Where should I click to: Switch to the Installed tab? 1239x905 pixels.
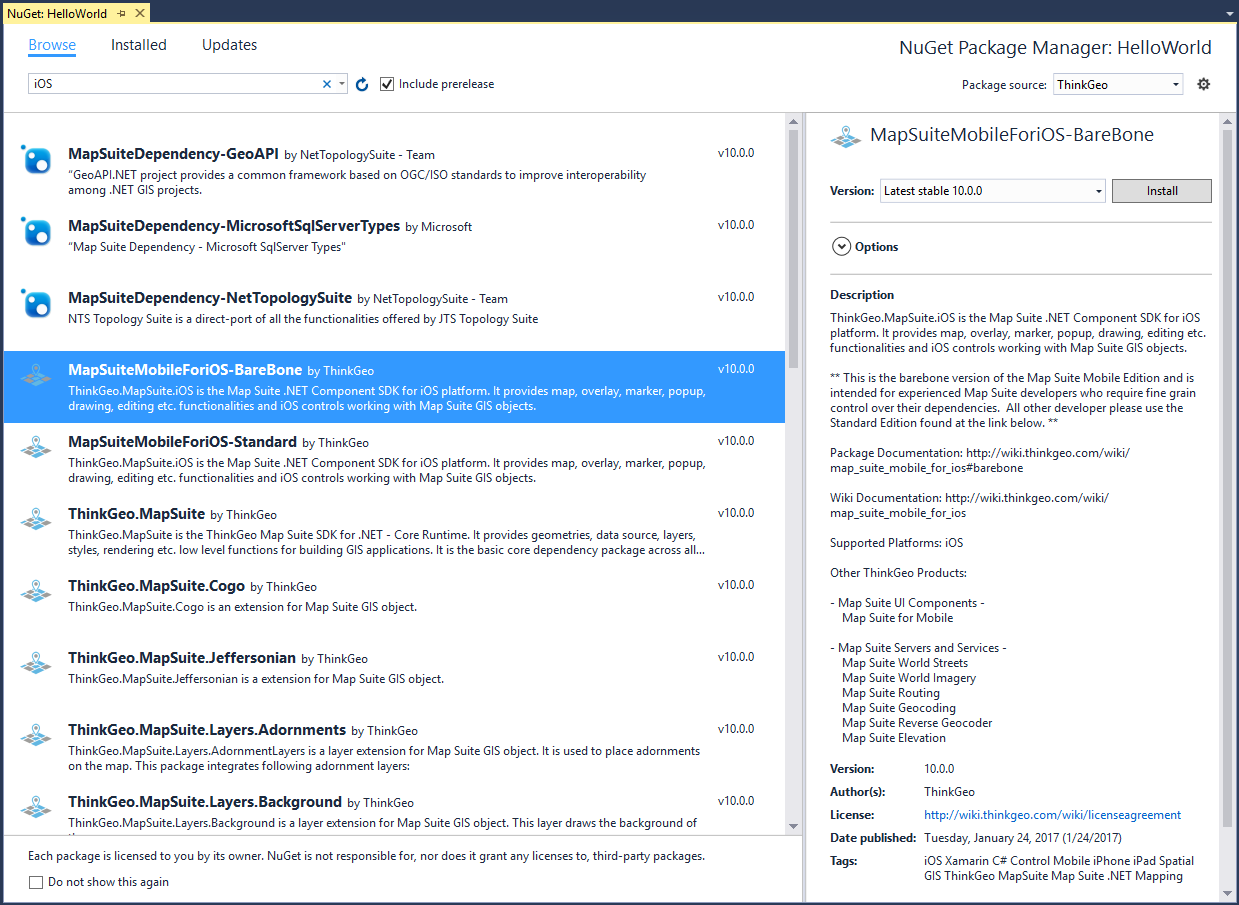(x=139, y=45)
